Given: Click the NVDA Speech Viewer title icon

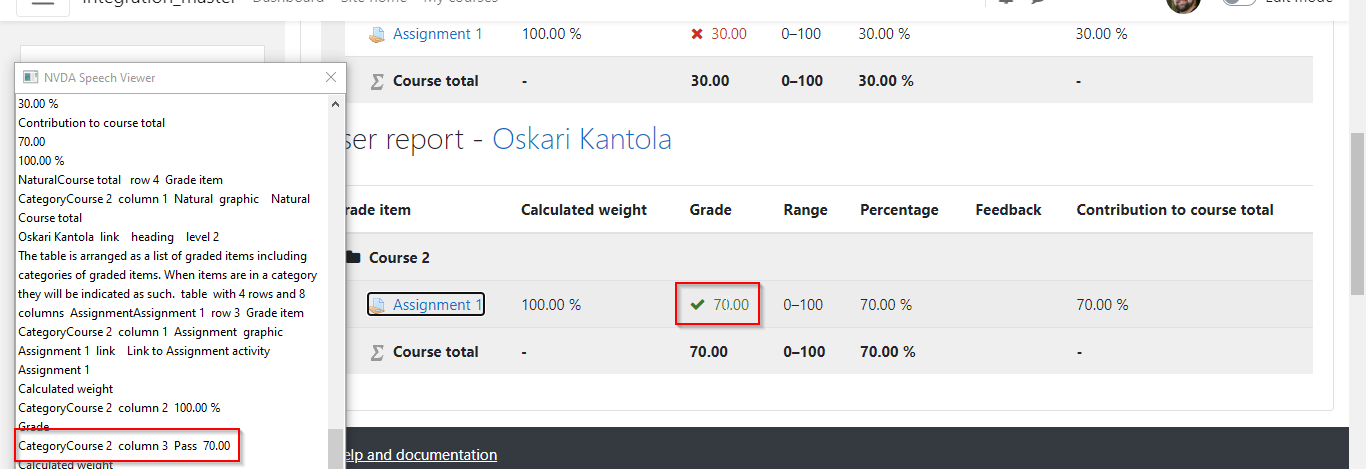Looking at the screenshot, I should 30,77.
